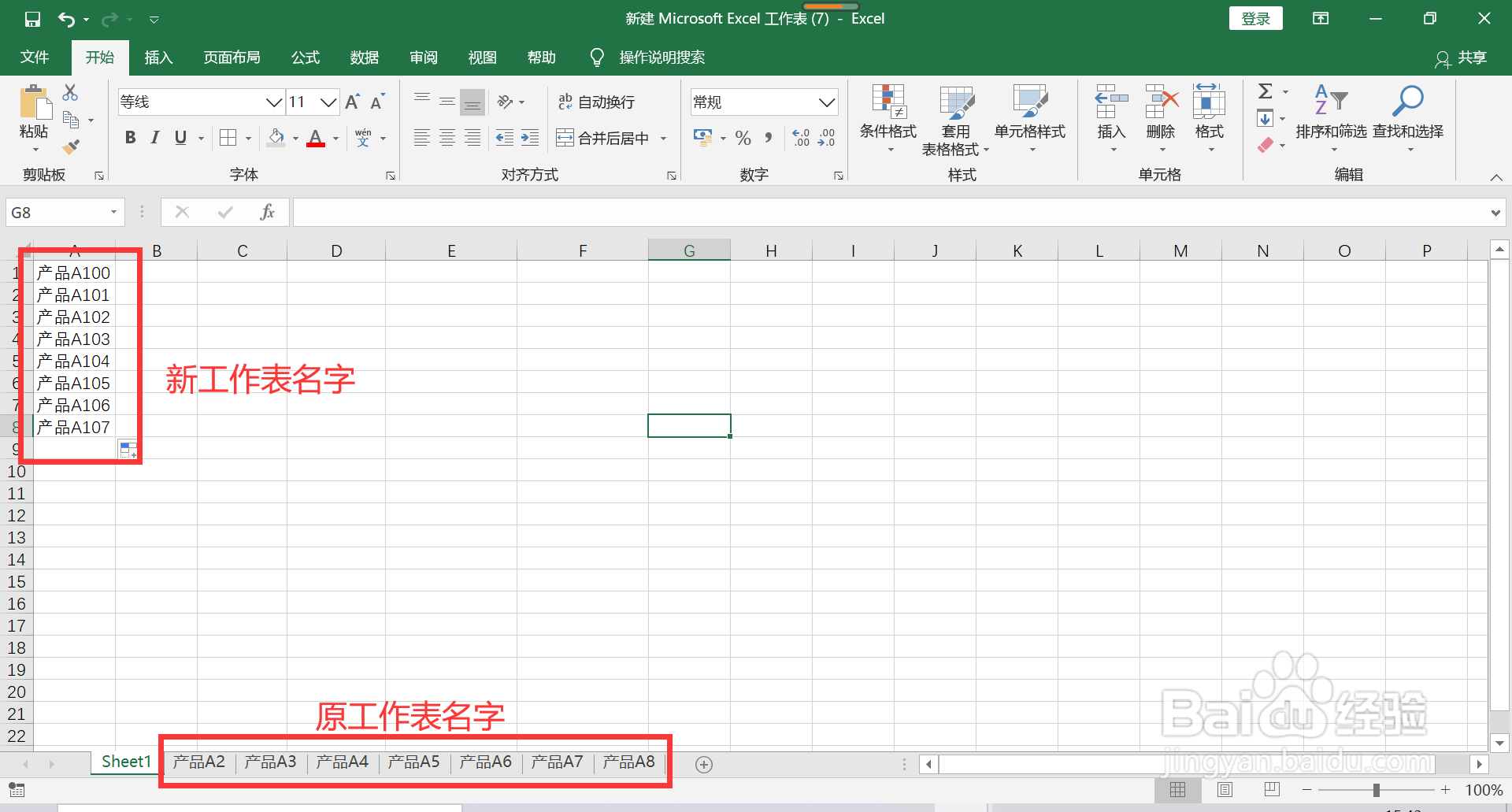The width and height of the screenshot is (1512, 812).
Task: Click the zoom slider handle
Action: point(1377,790)
